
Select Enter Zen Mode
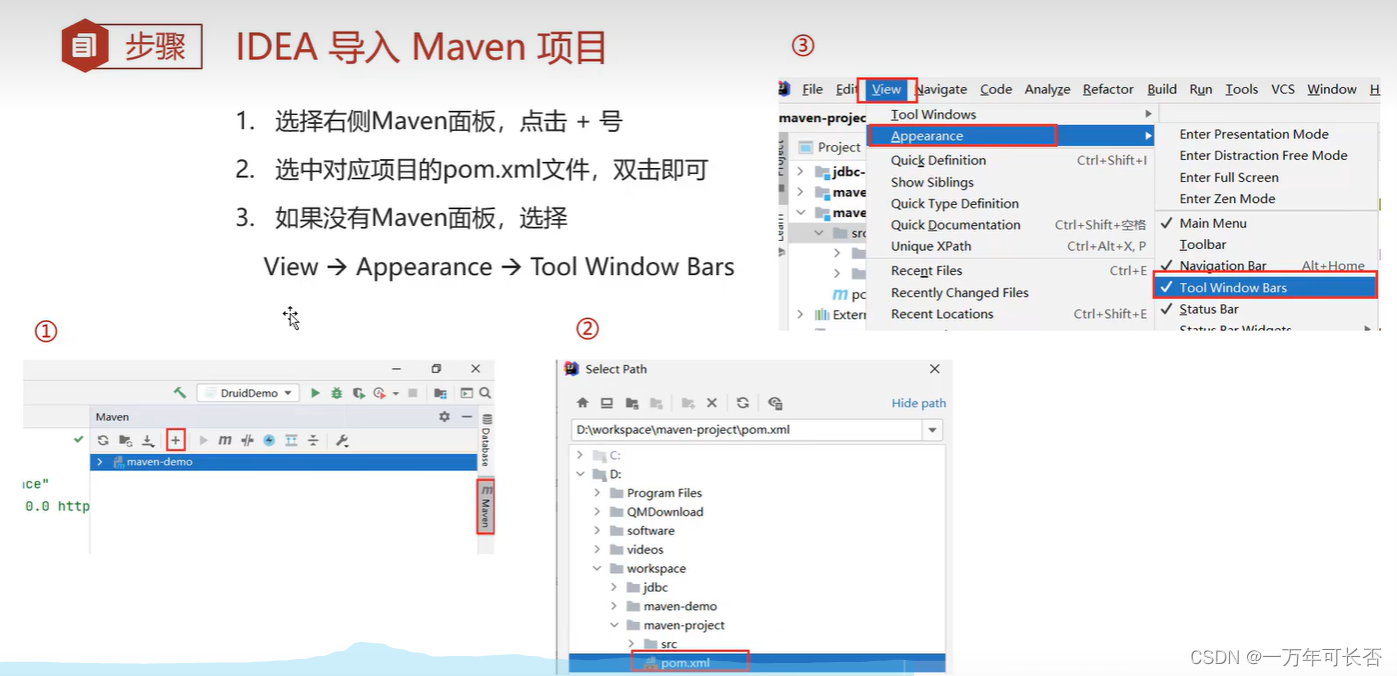[1227, 199]
